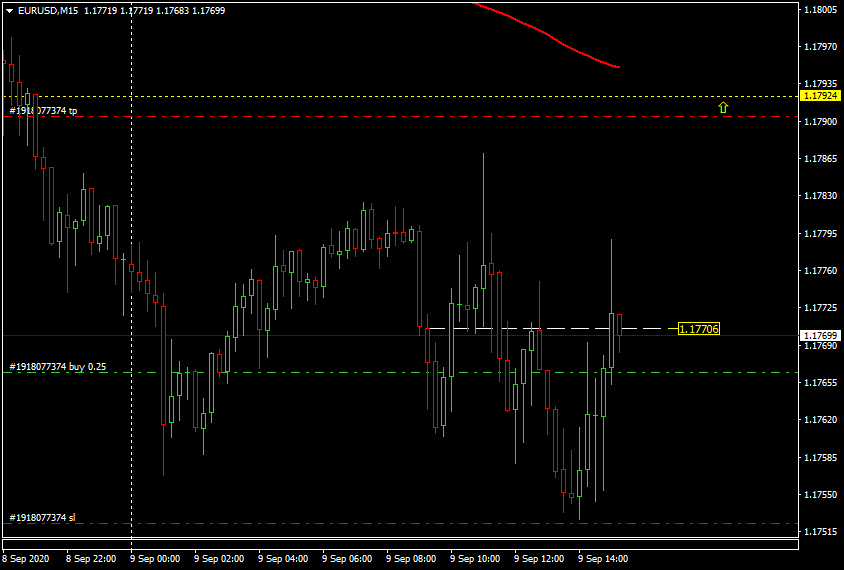Screen dimensions: 844x570
Task: Click the triangle before EURUSD,M15 title
Action: tap(9, 11)
